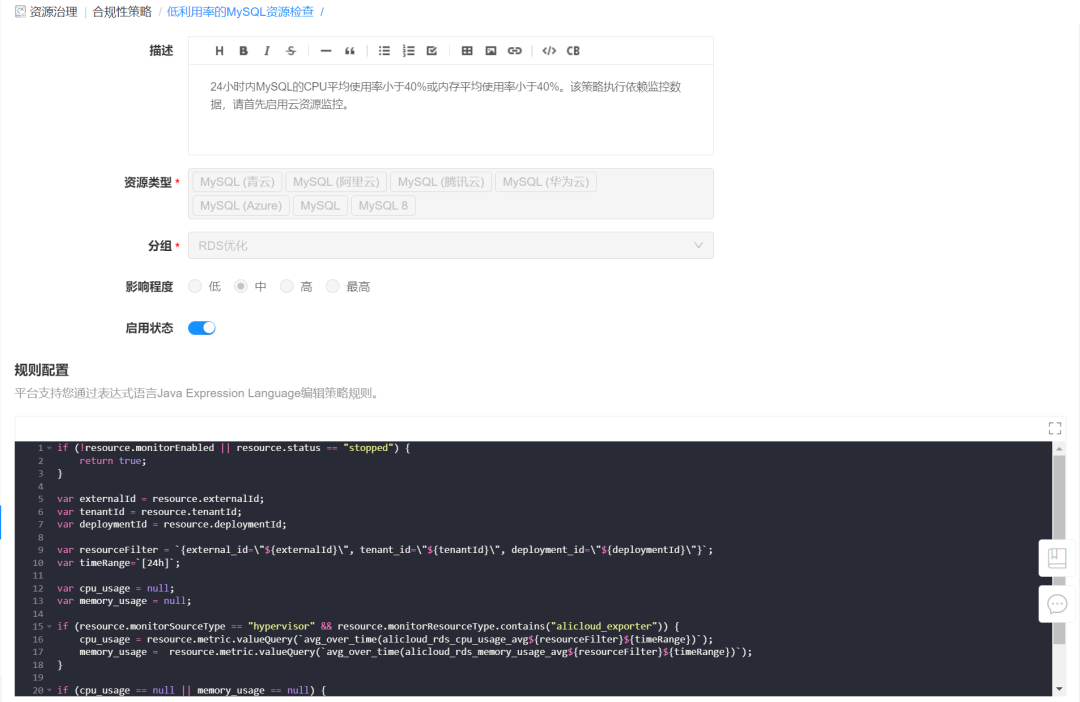
Task: Click 'var memory_usage = null;' line 13
Action: [124, 601]
